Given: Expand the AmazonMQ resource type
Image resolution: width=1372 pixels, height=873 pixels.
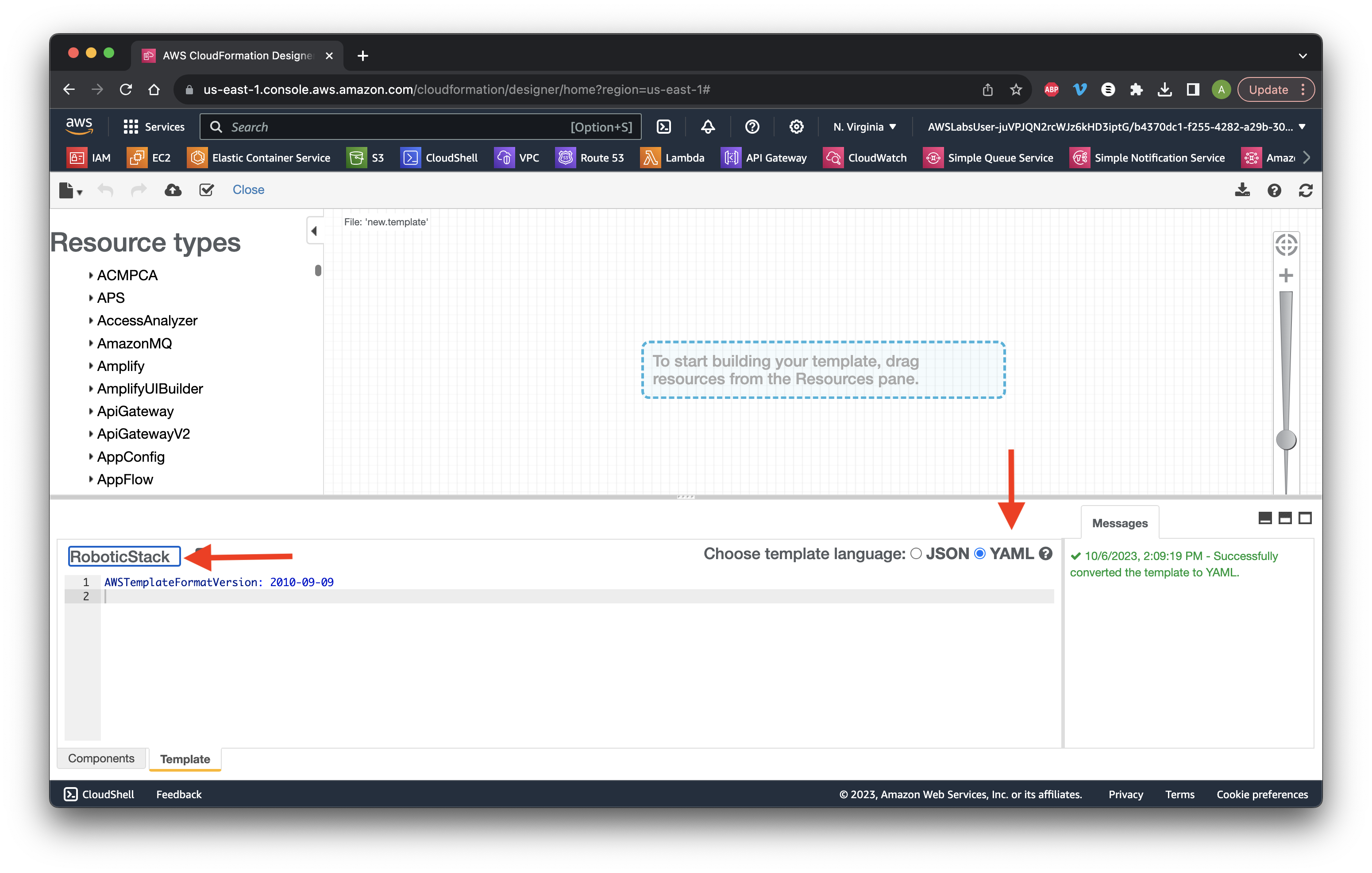Looking at the screenshot, I should 91,344.
